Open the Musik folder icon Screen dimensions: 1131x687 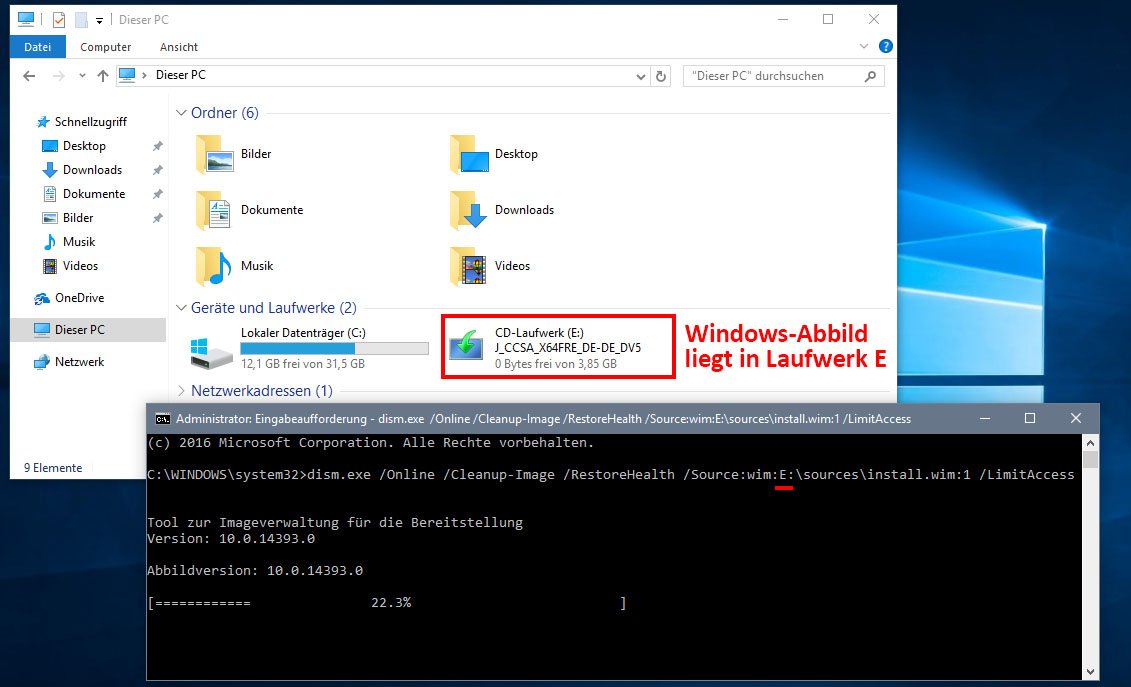pyautogui.click(x=214, y=267)
